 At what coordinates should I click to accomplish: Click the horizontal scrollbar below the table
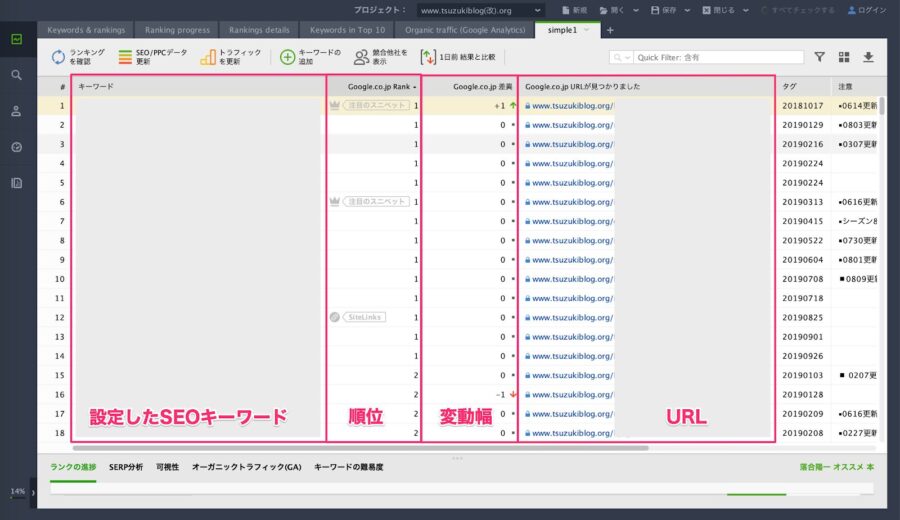[360, 448]
